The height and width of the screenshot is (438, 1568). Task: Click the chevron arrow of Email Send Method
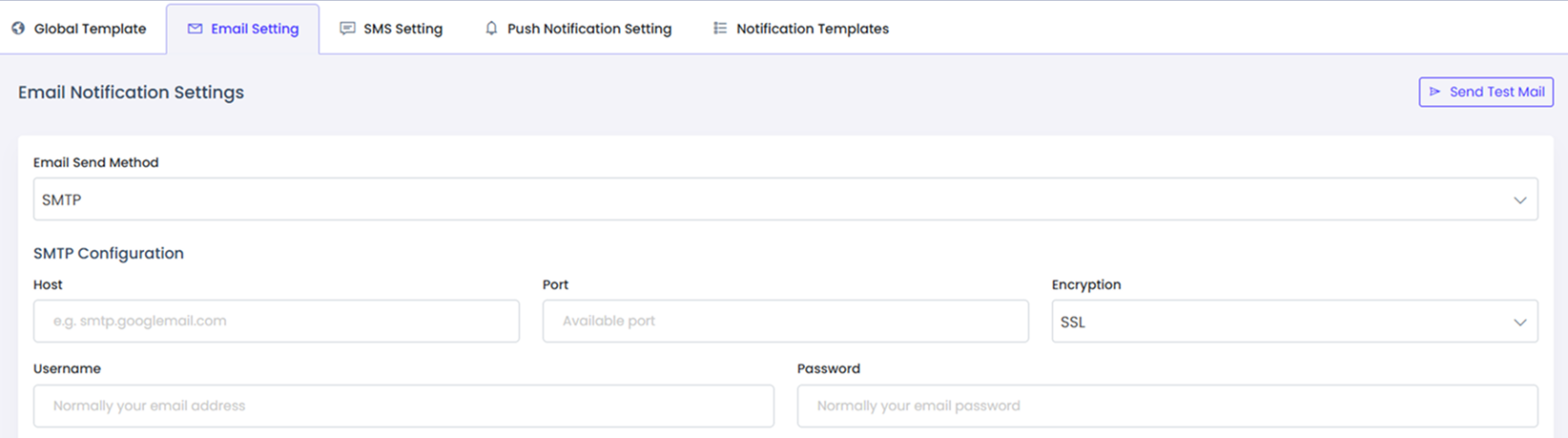point(1519,200)
